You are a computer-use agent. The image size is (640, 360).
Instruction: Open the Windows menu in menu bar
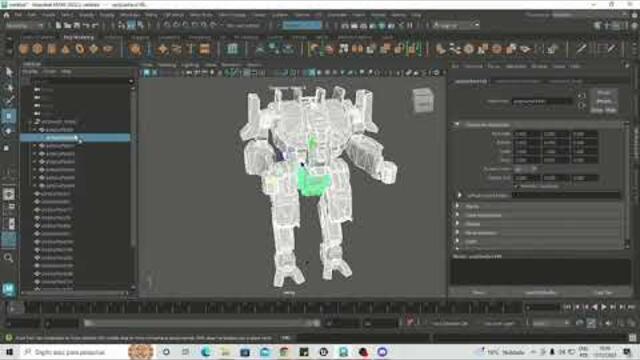pyautogui.click(x=129, y=15)
